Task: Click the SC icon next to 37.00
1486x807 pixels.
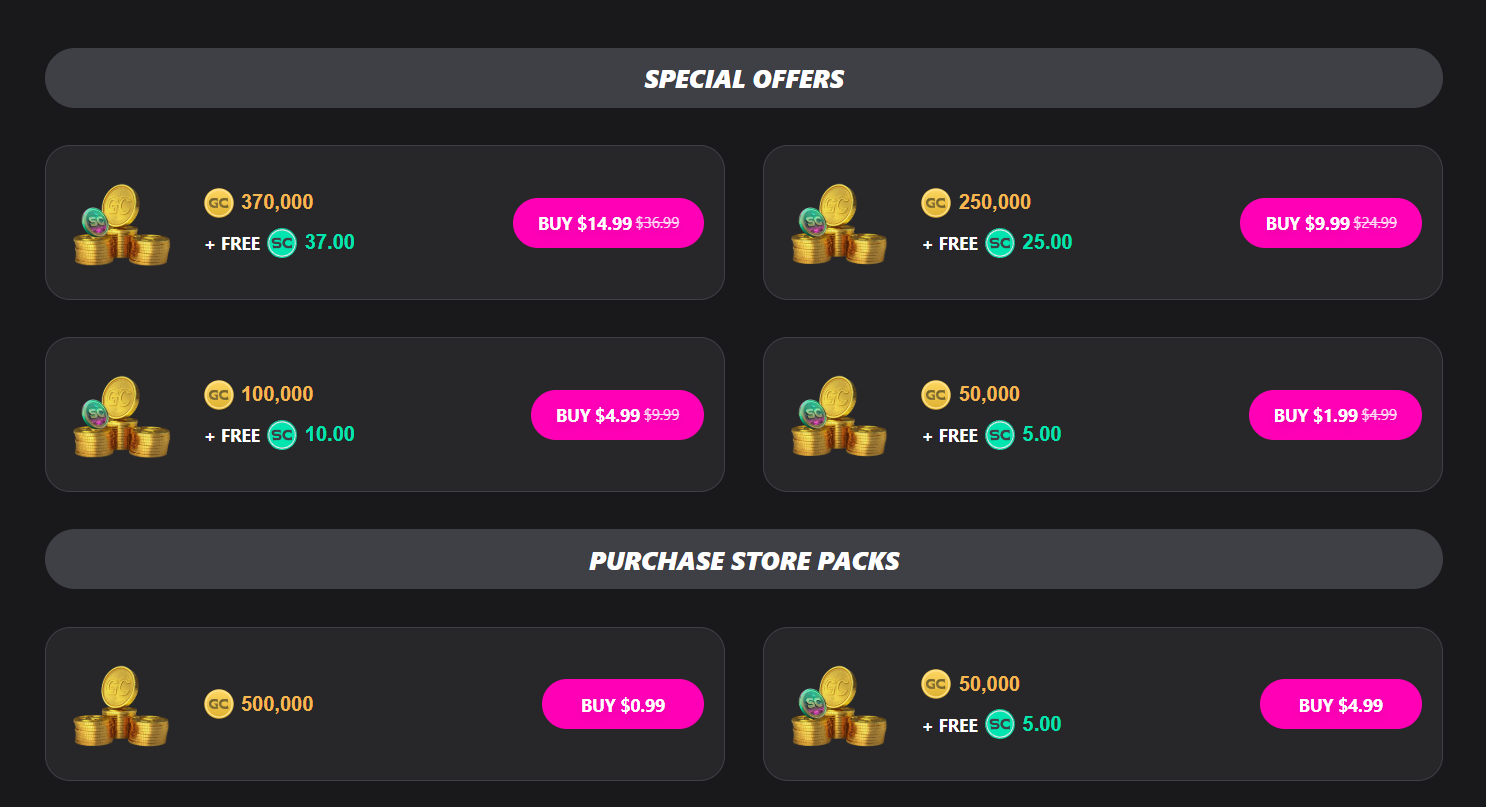Action: 281,242
